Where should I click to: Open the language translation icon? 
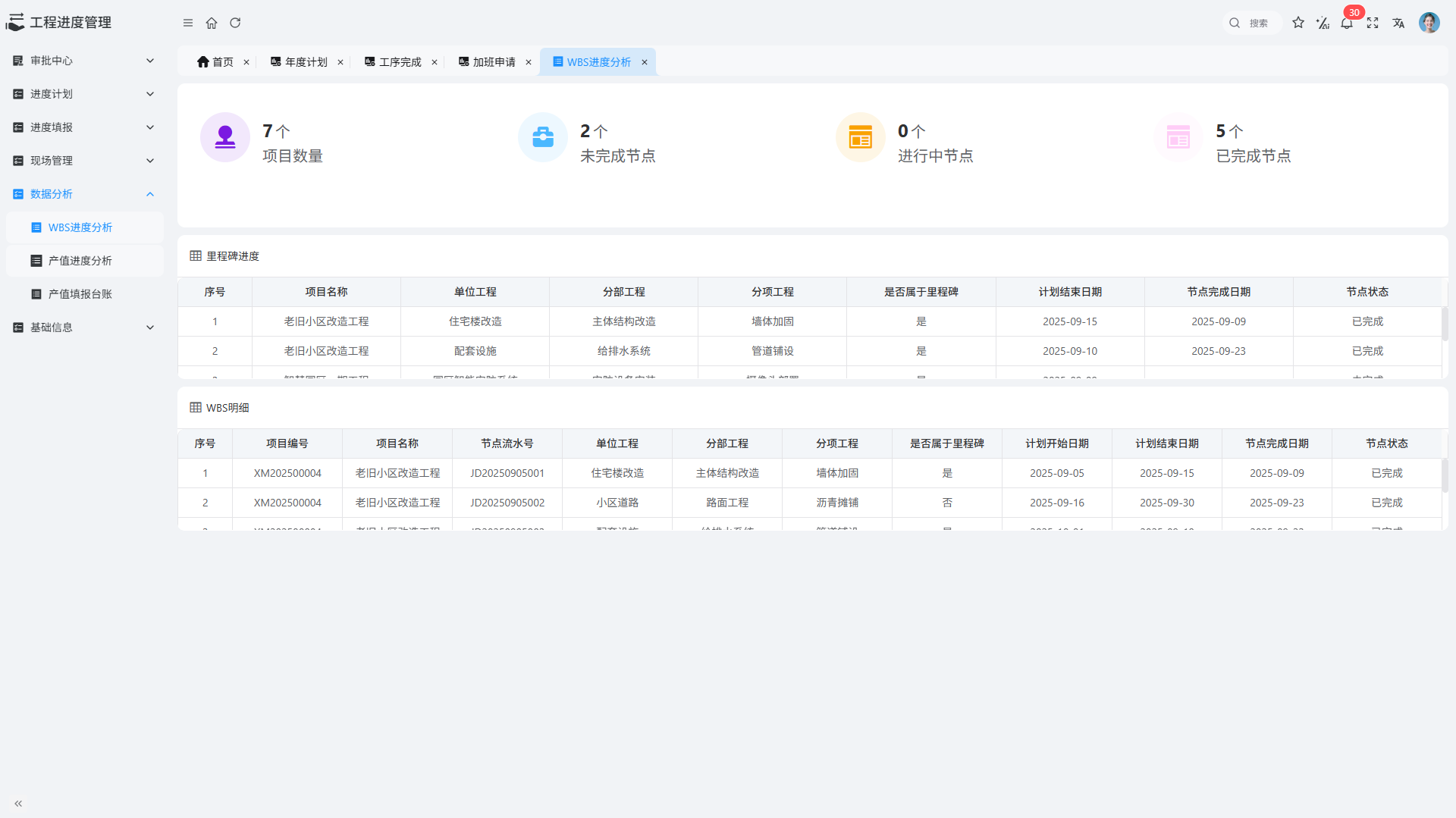[x=1398, y=23]
